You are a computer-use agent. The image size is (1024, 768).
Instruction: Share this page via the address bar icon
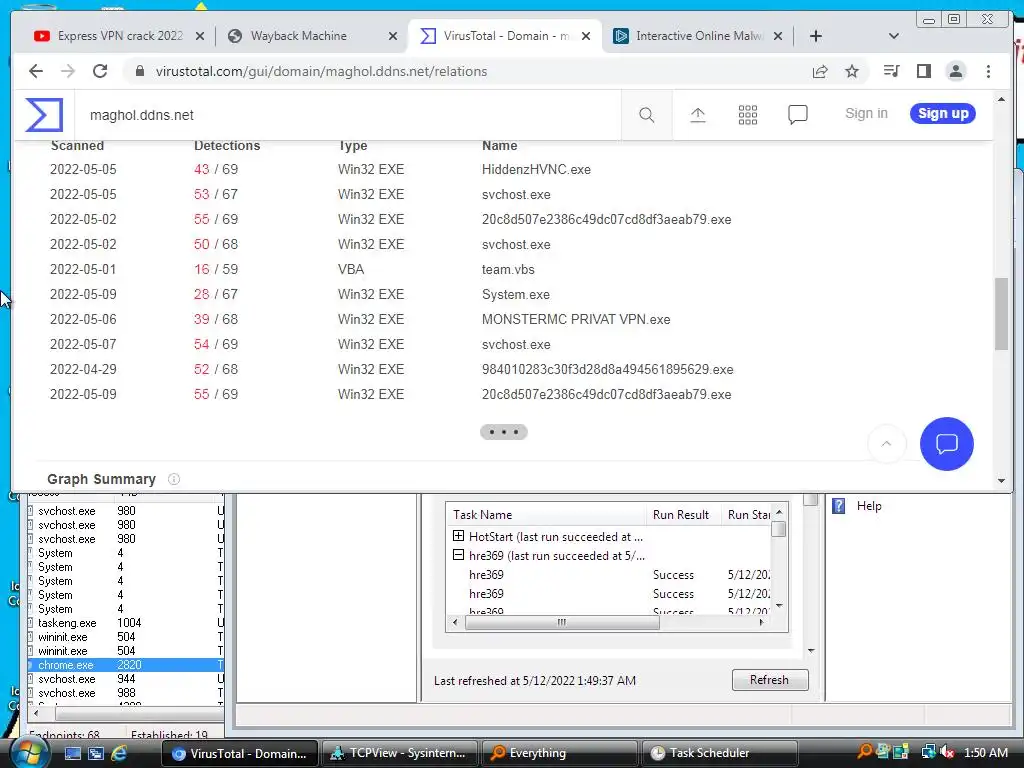(x=820, y=71)
